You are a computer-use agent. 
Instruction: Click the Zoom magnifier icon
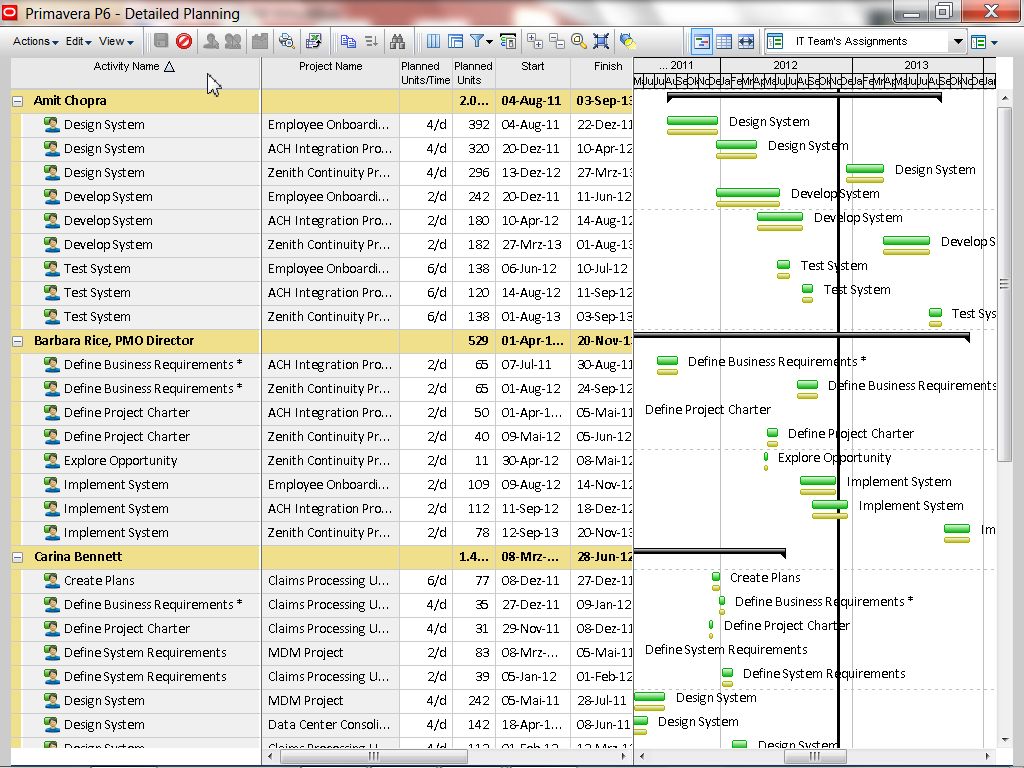pyautogui.click(x=579, y=41)
